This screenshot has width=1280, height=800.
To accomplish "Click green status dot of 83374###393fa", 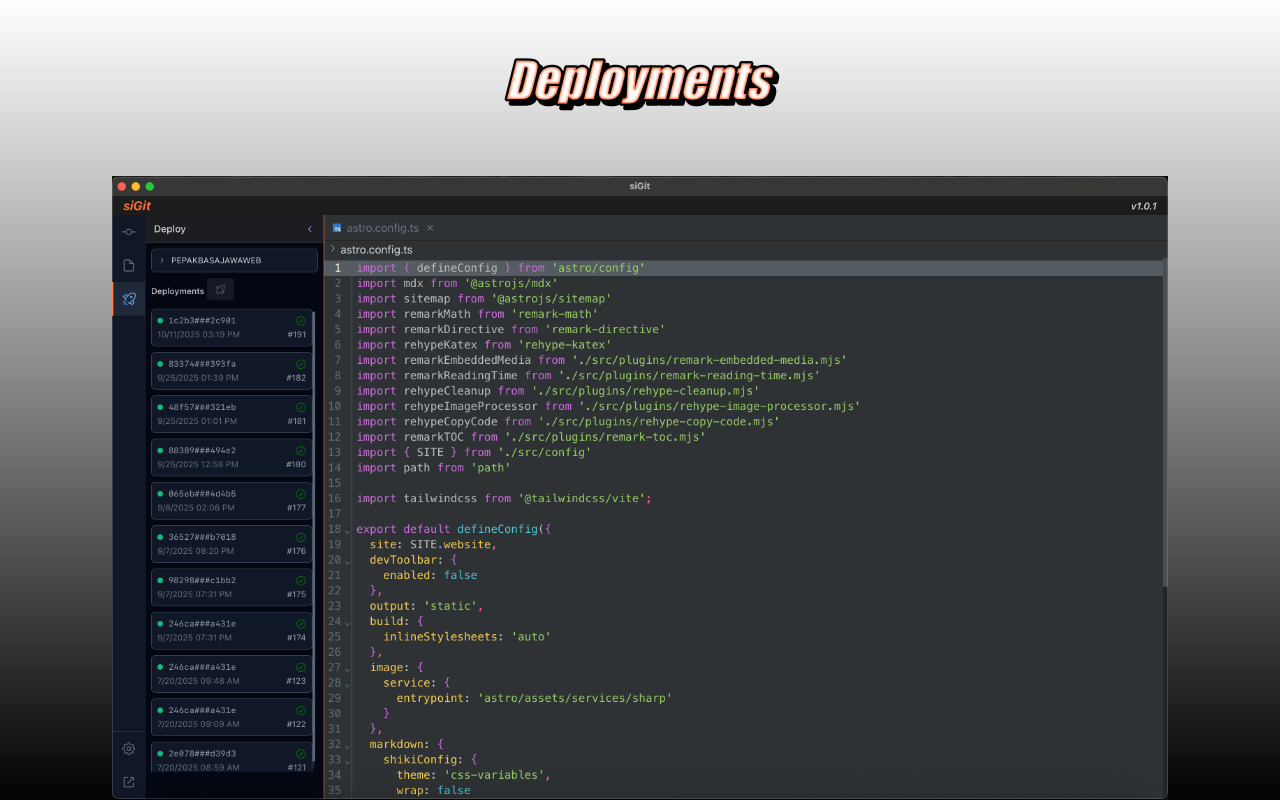I will [160, 364].
